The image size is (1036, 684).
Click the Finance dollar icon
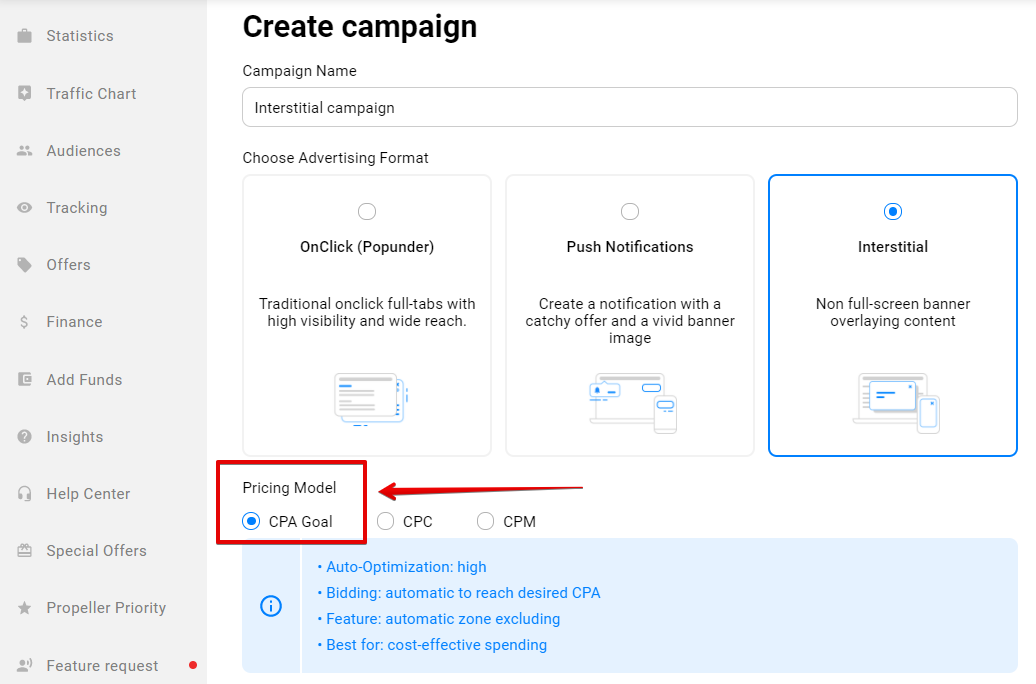point(25,322)
